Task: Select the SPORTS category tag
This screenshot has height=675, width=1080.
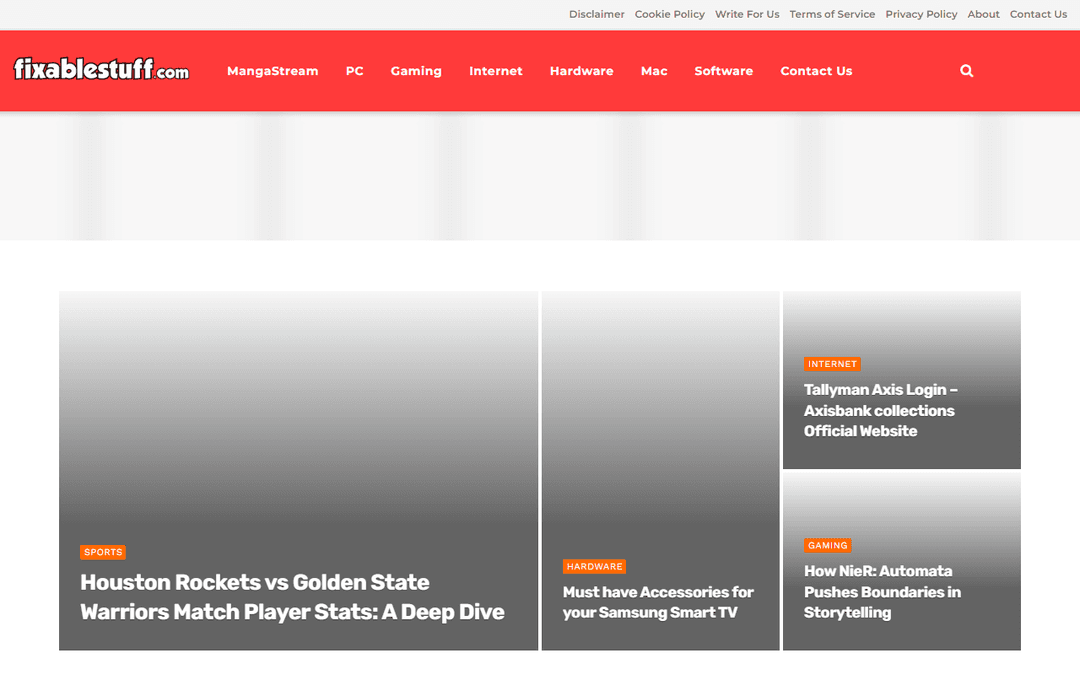Action: click(103, 552)
